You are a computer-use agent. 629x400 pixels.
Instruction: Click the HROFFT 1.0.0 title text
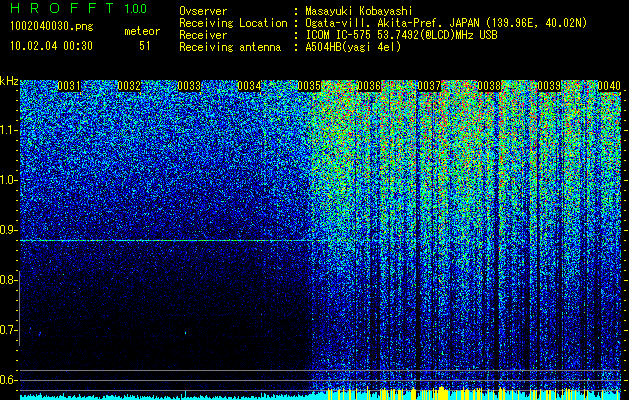[x=79, y=8]
